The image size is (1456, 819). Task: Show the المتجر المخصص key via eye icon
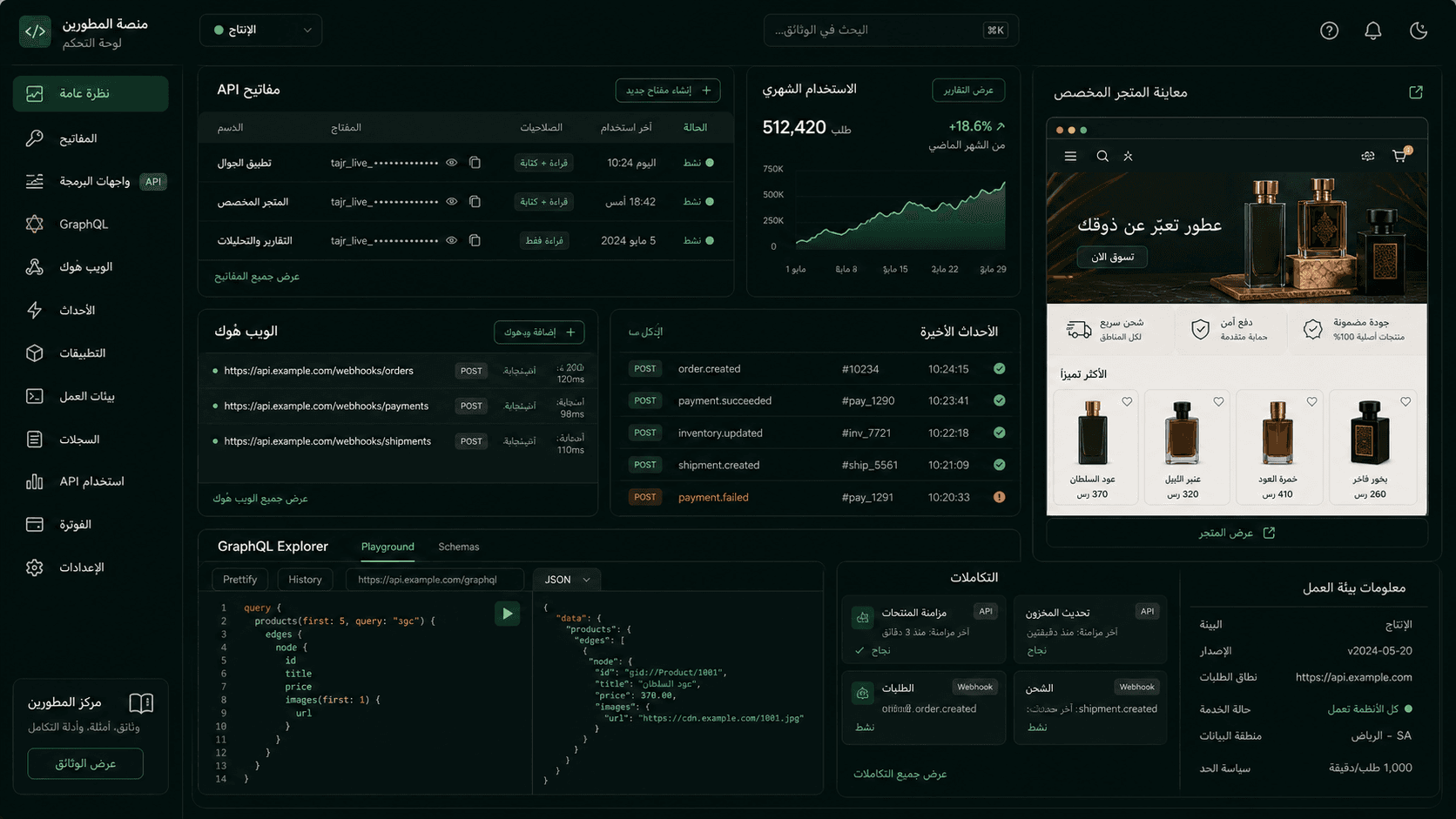tap(451, 201)
